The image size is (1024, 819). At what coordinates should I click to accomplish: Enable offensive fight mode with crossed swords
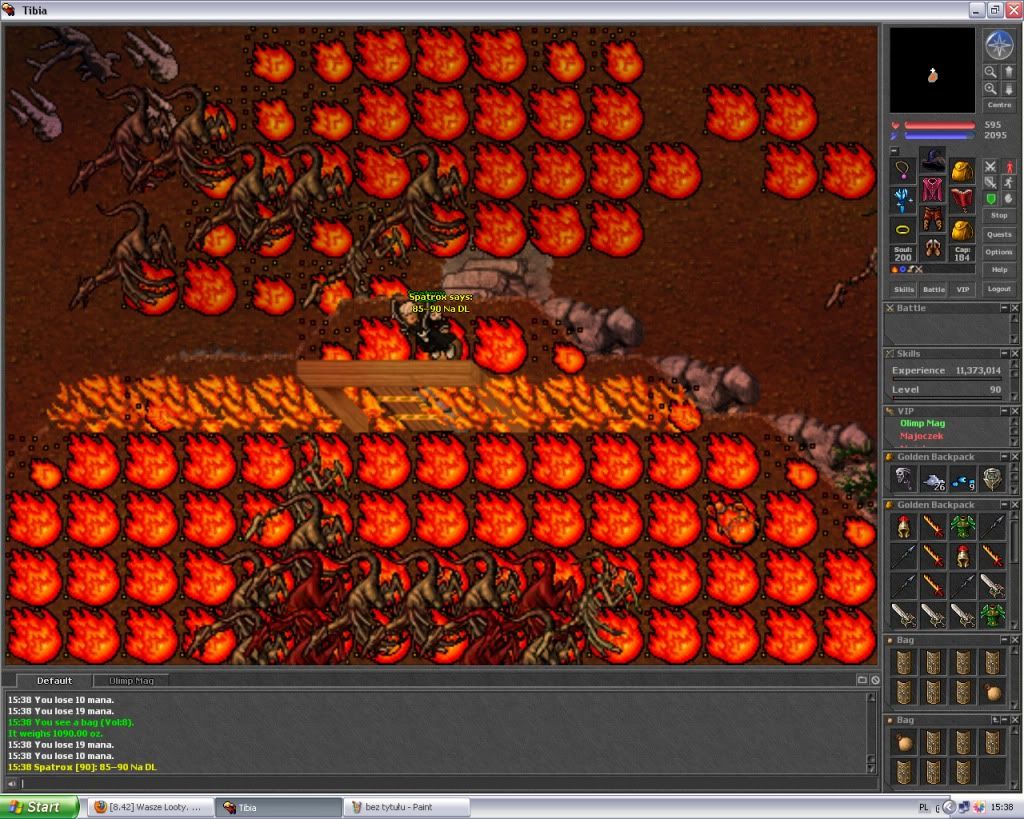tap(990, 166)
